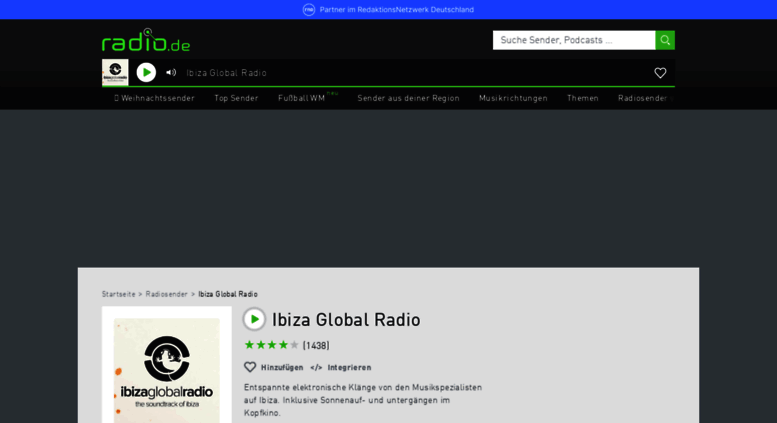Click the star rating of the station
Screen dimensions: 777x423
click(272, 345)
